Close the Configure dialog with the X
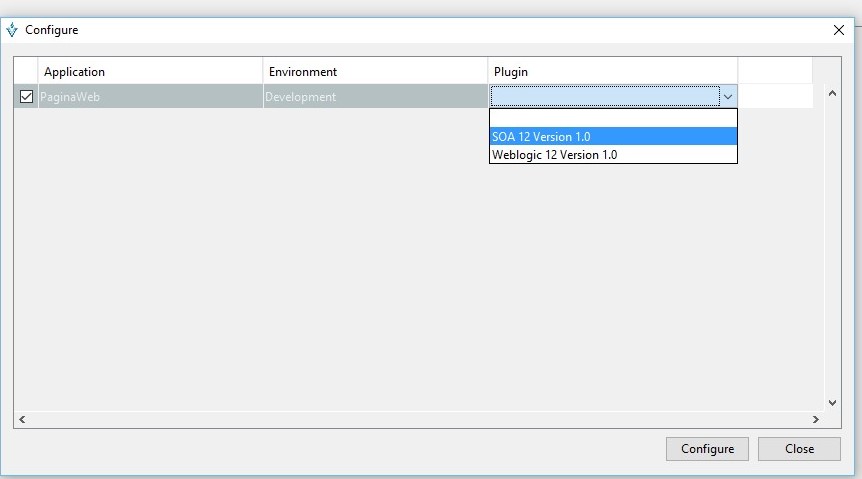 pos(838,30)
